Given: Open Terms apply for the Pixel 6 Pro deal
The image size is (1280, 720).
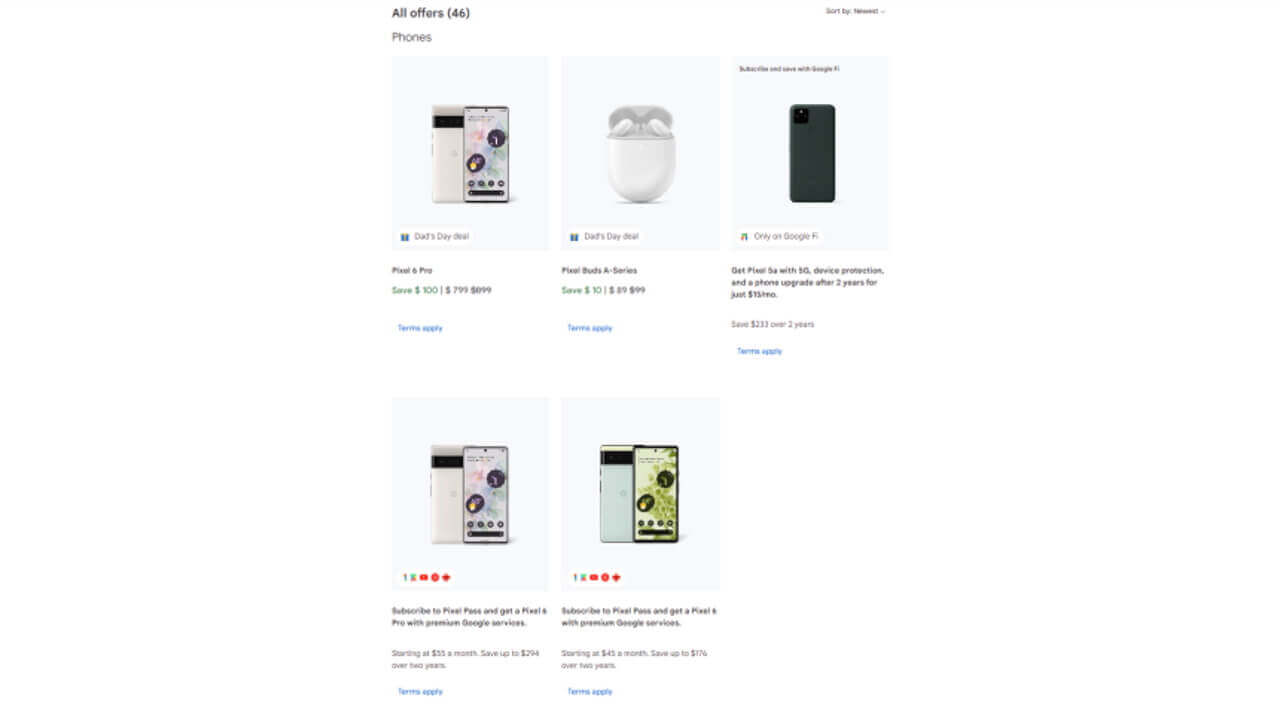Looking at the screenshot, I should coord(418,327).
